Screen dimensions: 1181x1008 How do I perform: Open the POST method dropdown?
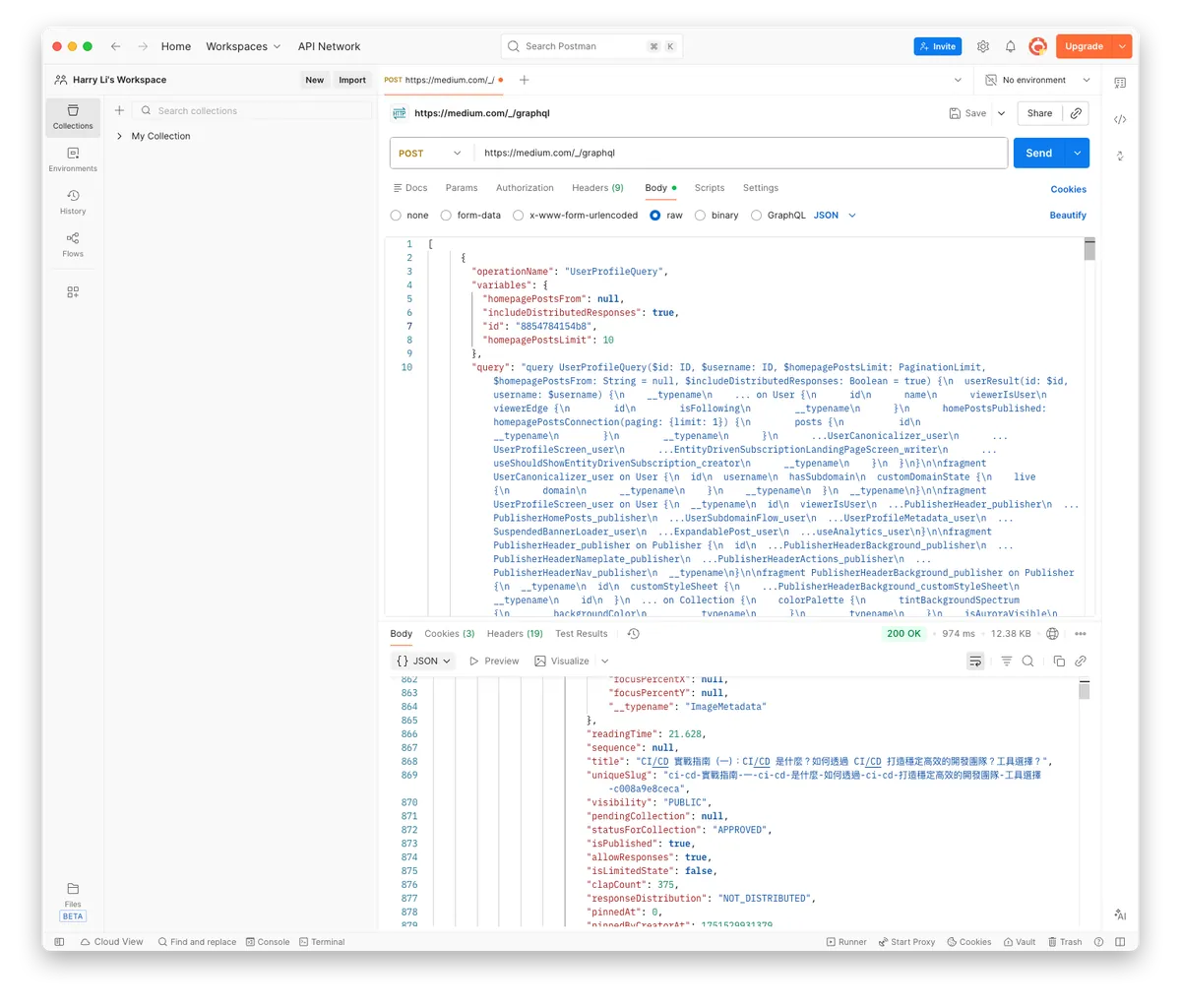(430, 154)
